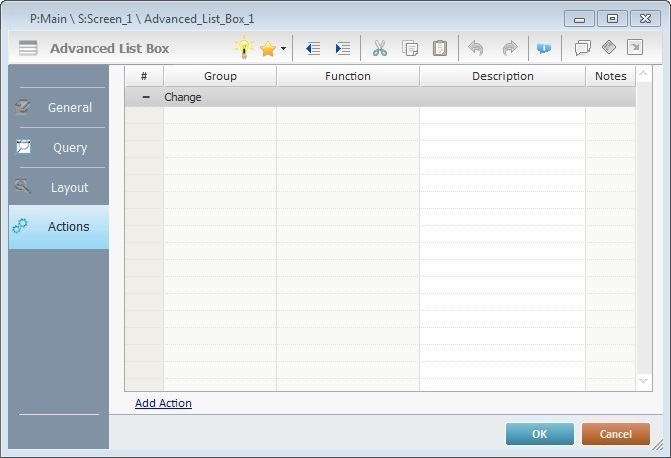Open the General tab

point(59,107)
